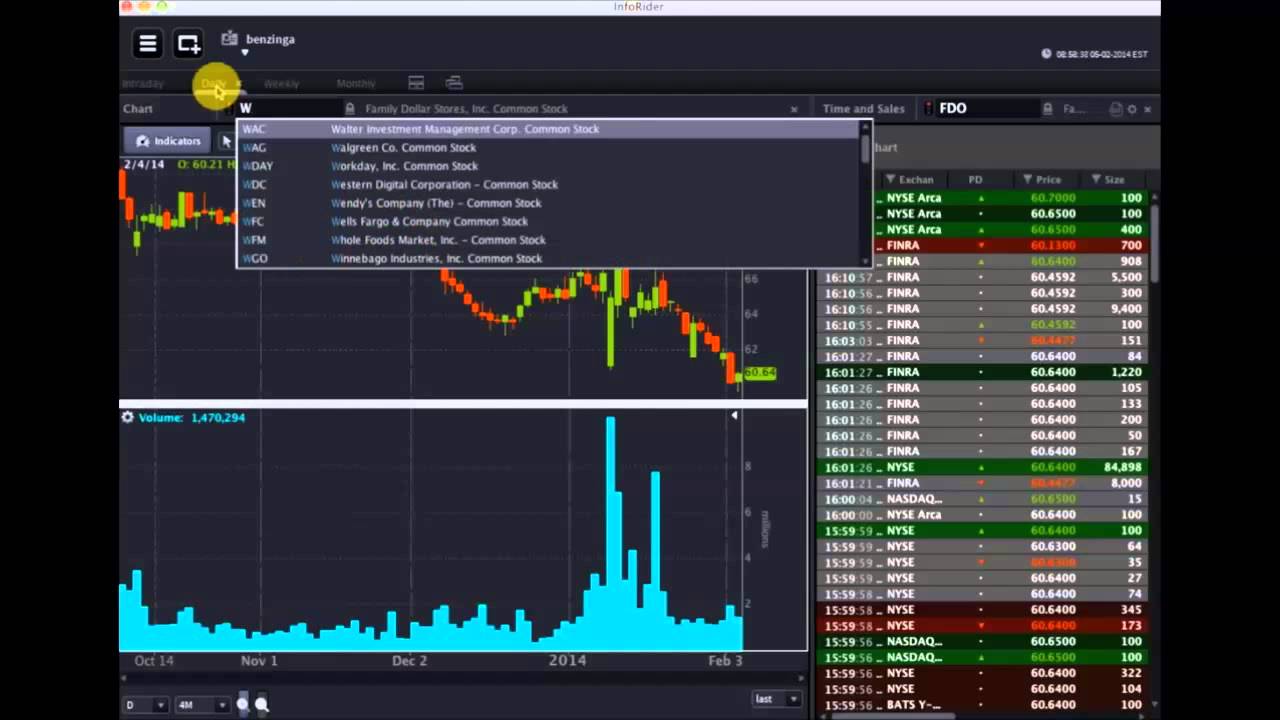Image resolution: width=1280 pixels, height=720 pixels.
Task: Add a new window widget
Action: tap(188, 43)
